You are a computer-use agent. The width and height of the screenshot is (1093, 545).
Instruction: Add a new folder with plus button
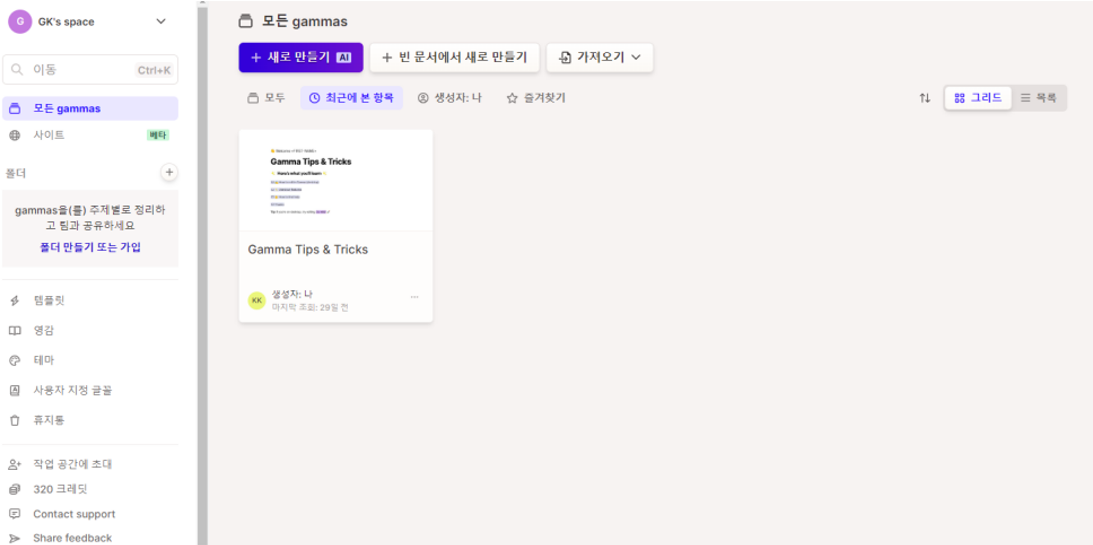pyautogui.click(x=169, y=172)
